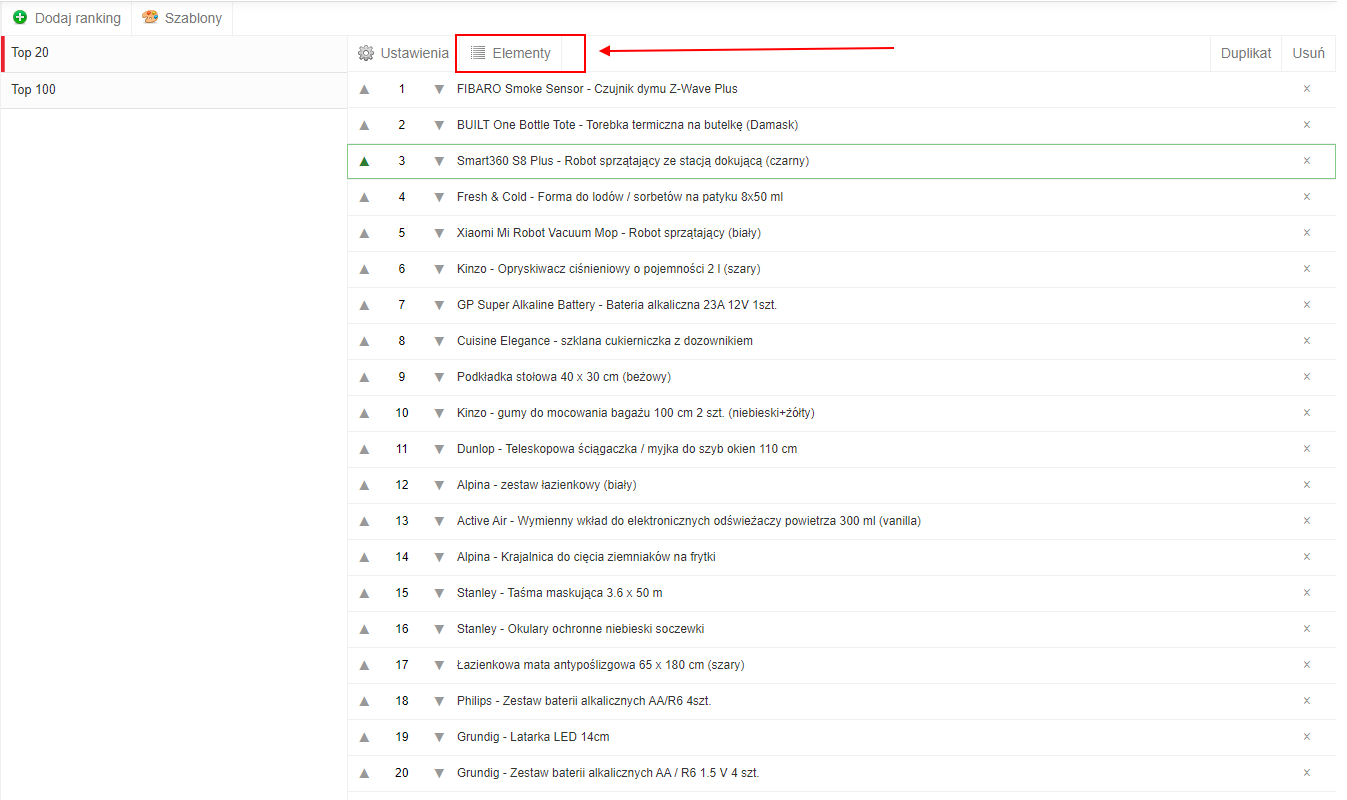Image resolution: width=1347 pixels, height=800 pixels.
Task: Click text 'Alpina - Krajalnica do cięcia ziemniaków na frytki'
Action: [586, 557]
